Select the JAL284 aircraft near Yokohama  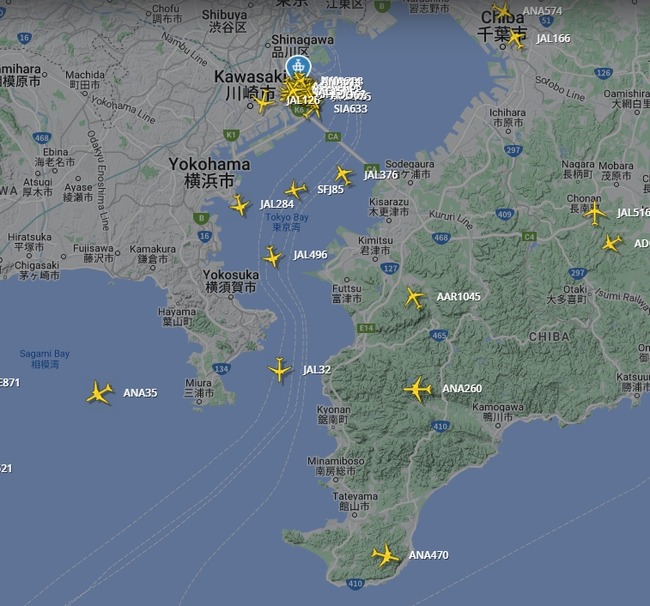coord(240,205)
